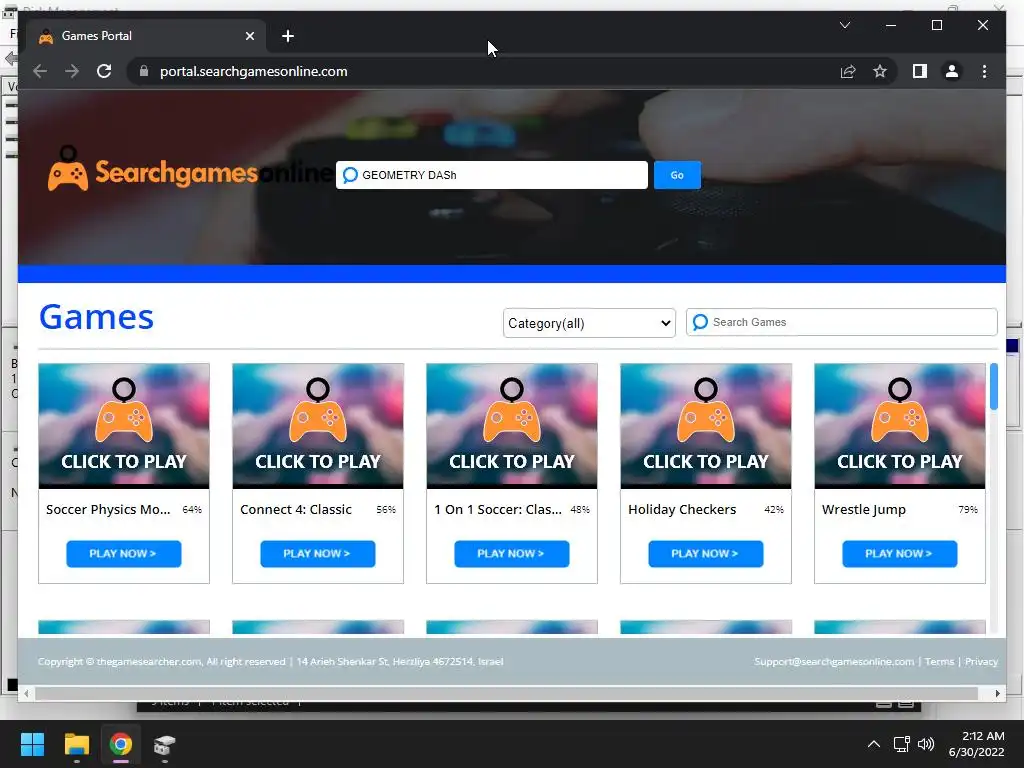Viewport: 1024px width, 768px height.
Task: Open the Category(all) dropdown
Action: (x=589, y=323)
